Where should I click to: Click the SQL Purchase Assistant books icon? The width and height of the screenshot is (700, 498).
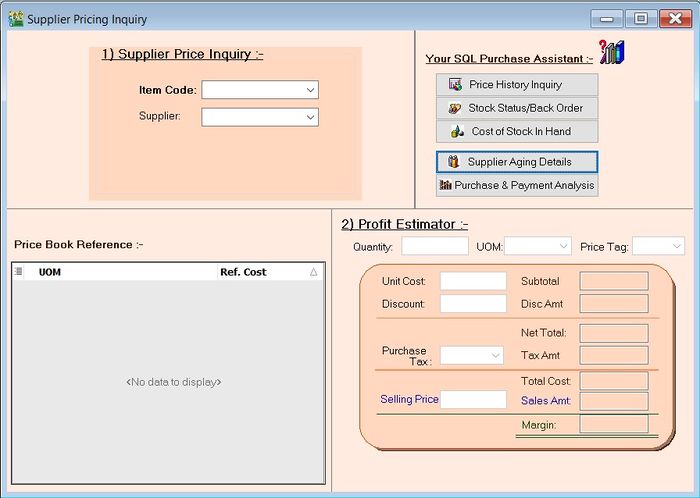click(611, 53)
